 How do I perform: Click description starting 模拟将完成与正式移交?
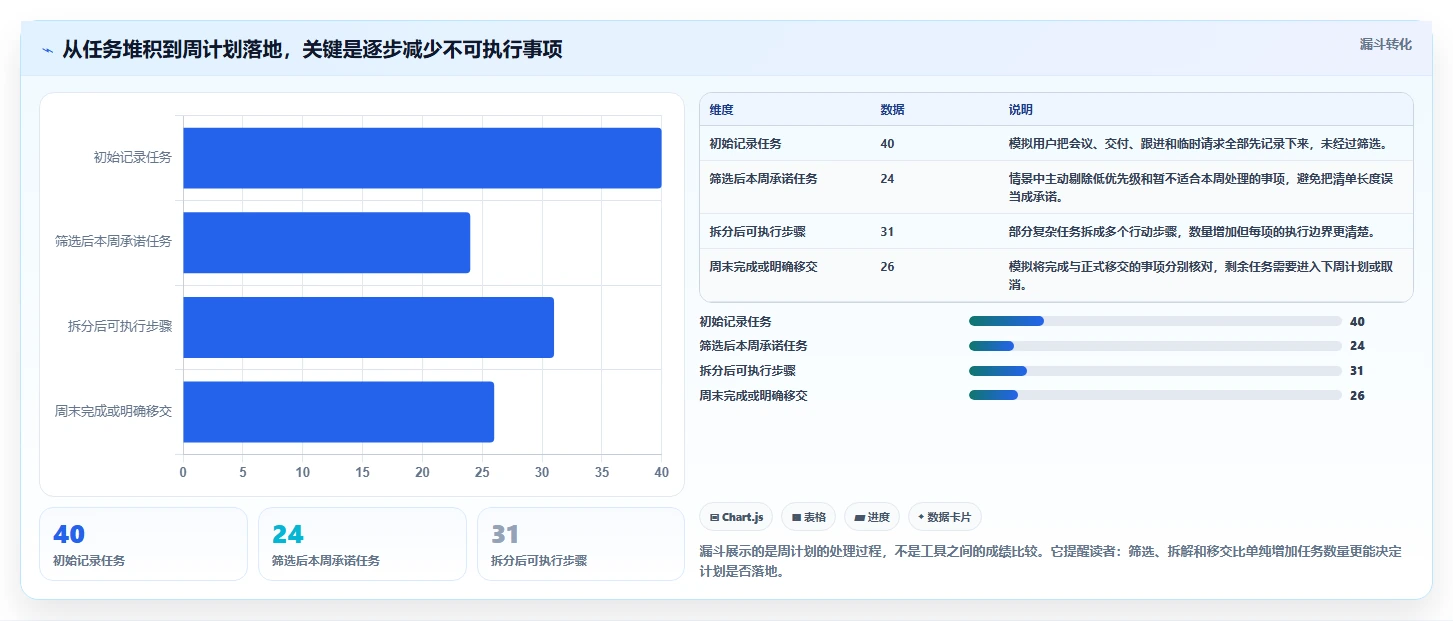coord(1201,275)
